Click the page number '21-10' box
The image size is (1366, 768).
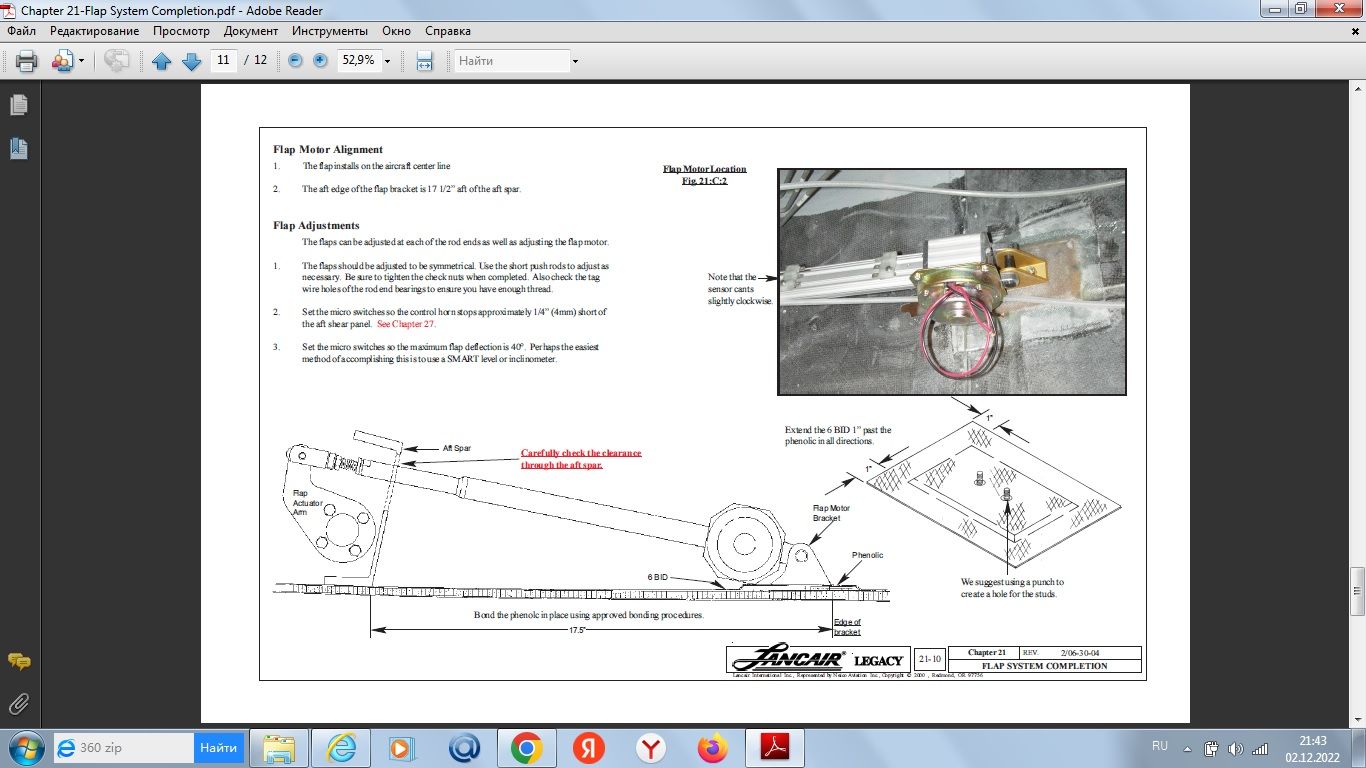(x=929, y=659)
